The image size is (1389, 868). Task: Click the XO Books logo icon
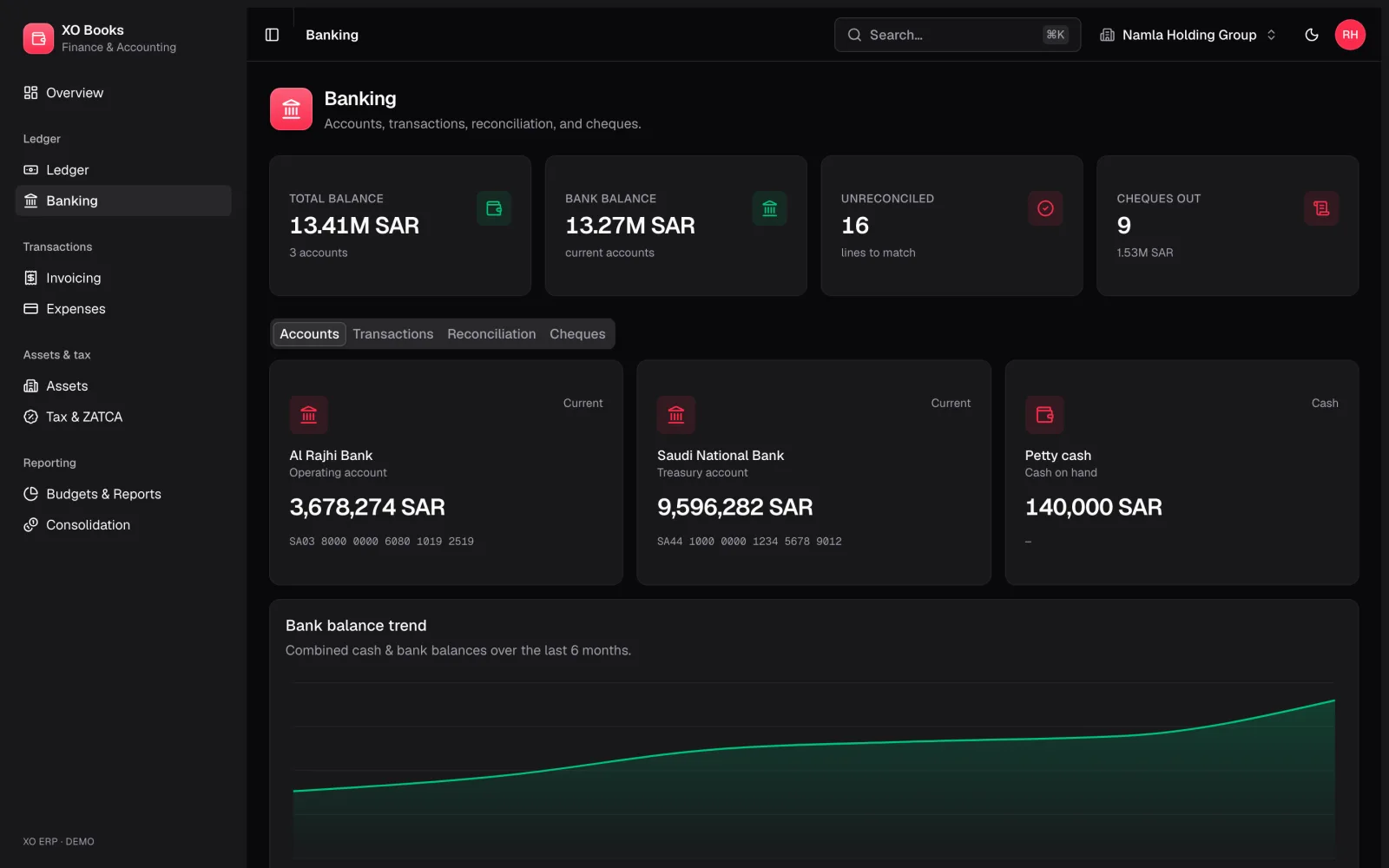(x=38, y=38)
